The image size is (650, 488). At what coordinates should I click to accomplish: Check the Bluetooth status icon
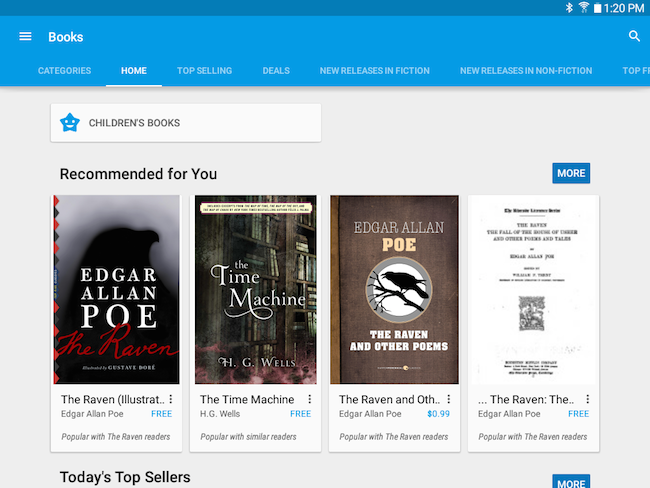click(569, 7)
